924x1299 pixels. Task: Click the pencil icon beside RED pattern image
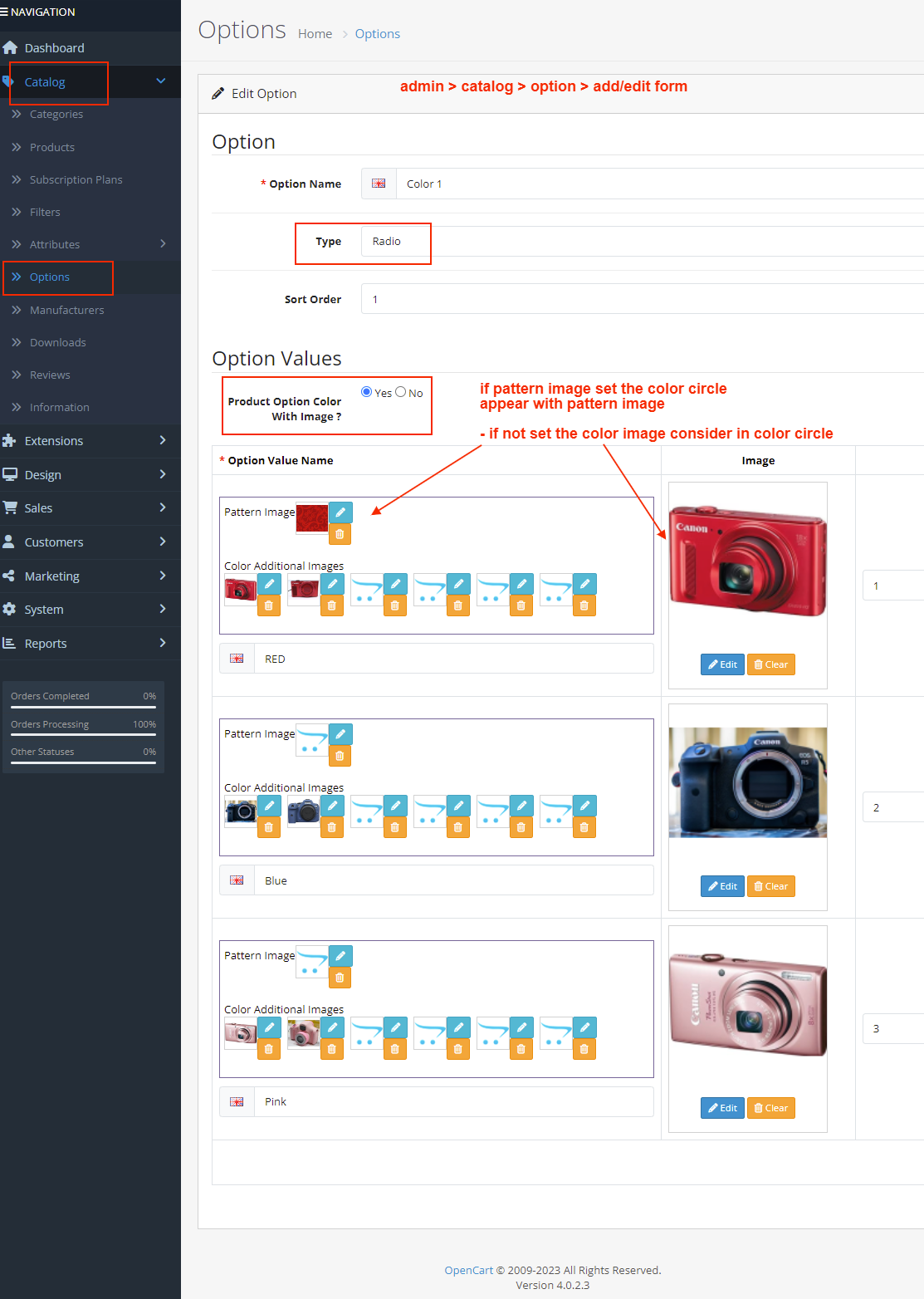[x=340, y=512]
